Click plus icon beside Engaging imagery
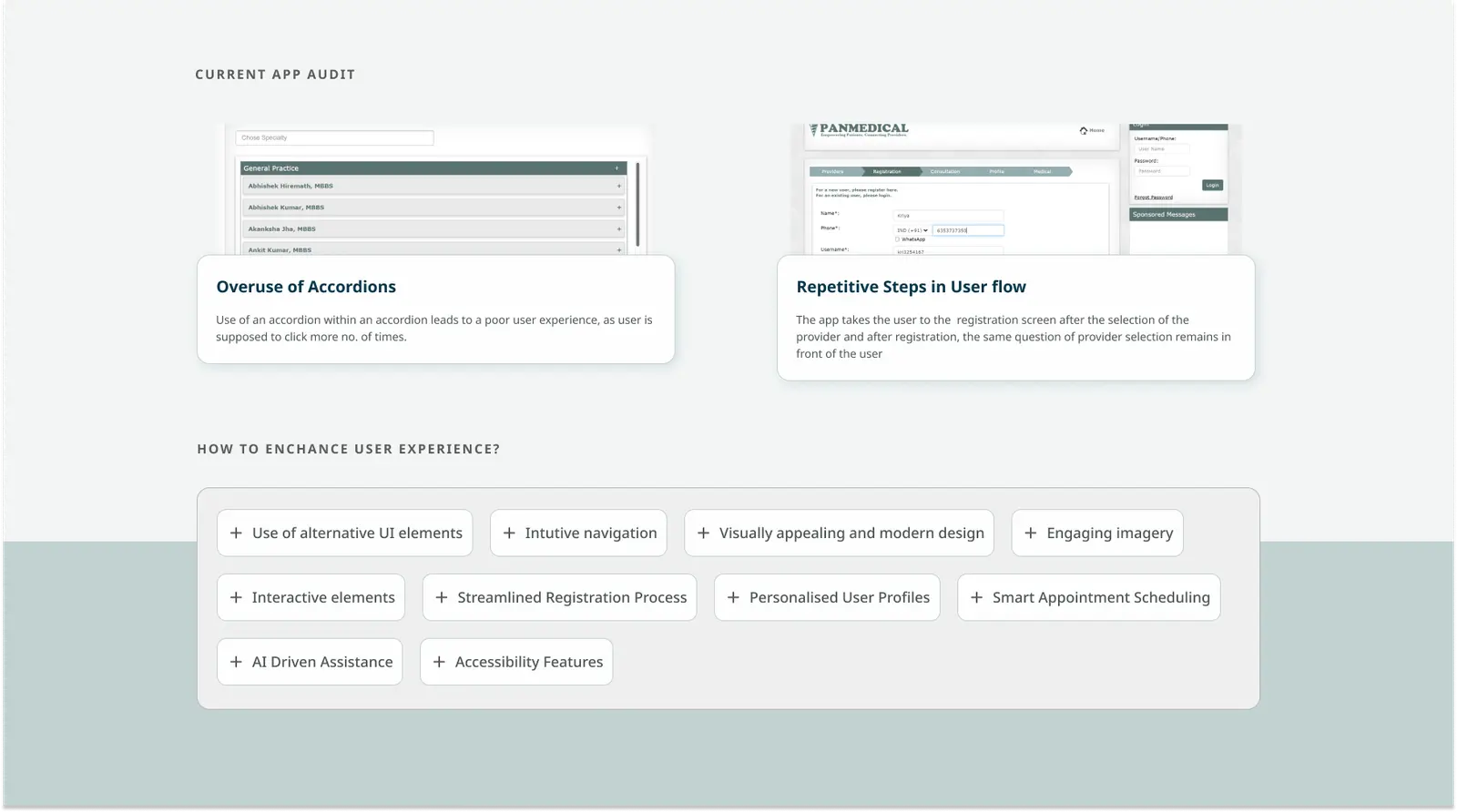This screenshot has height=812, width=1457. click(x=1031, y=533)
